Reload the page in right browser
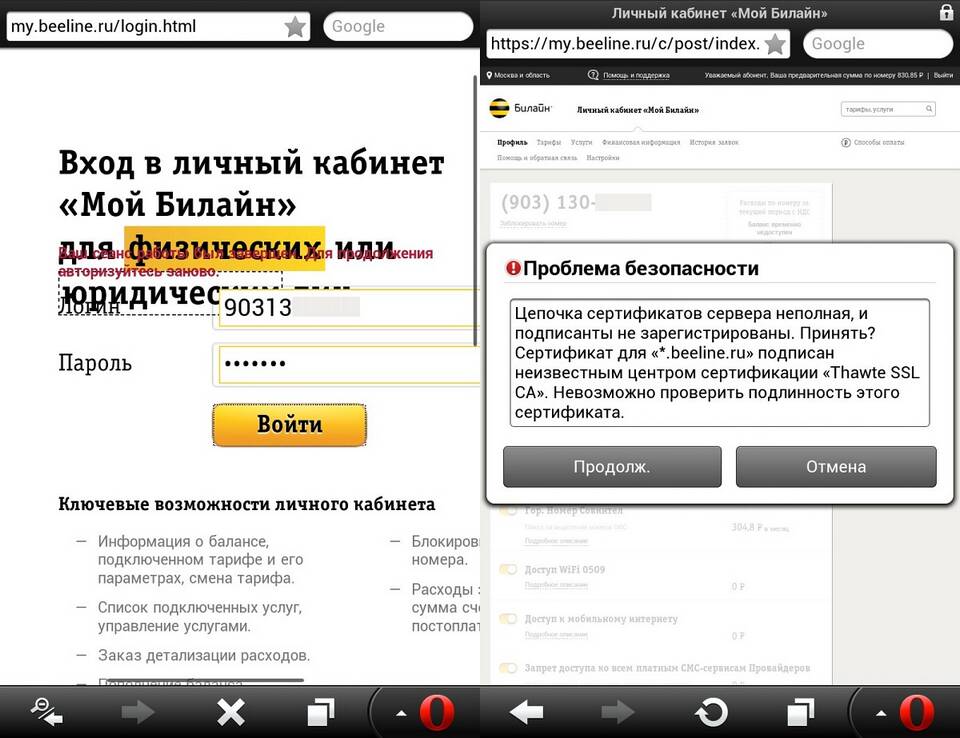The height and width of the screenshot is (738, 960). tap(711, 712)
